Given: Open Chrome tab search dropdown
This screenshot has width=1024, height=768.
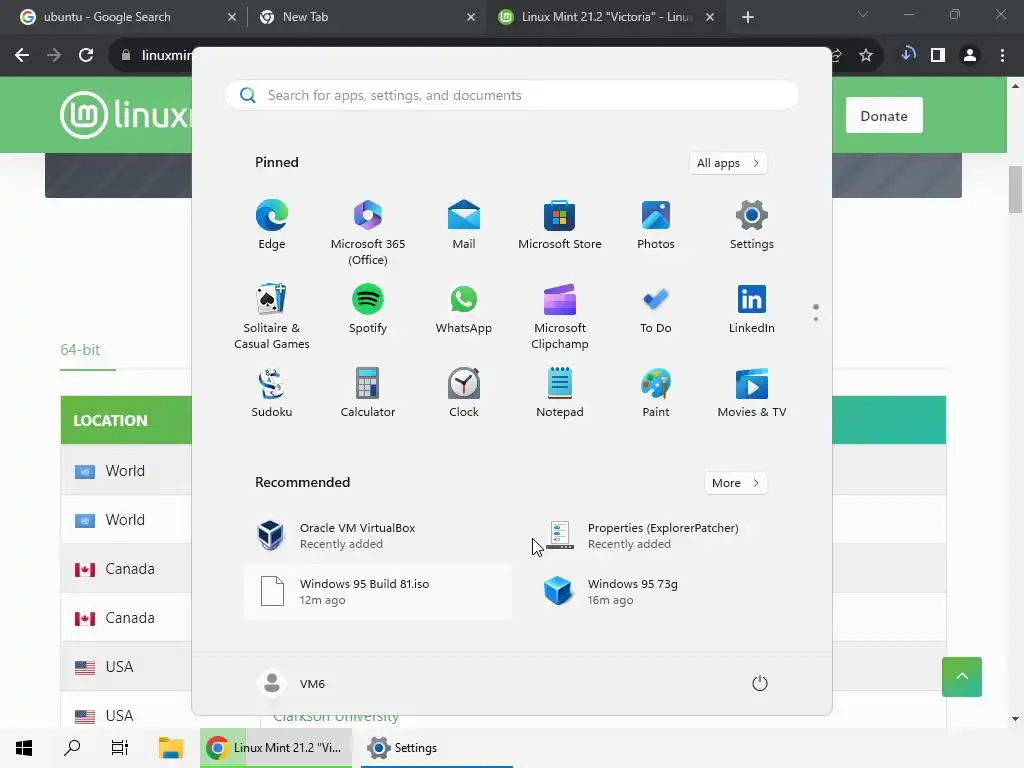Looking at the screenshot, I should click(x=863, y=14).
